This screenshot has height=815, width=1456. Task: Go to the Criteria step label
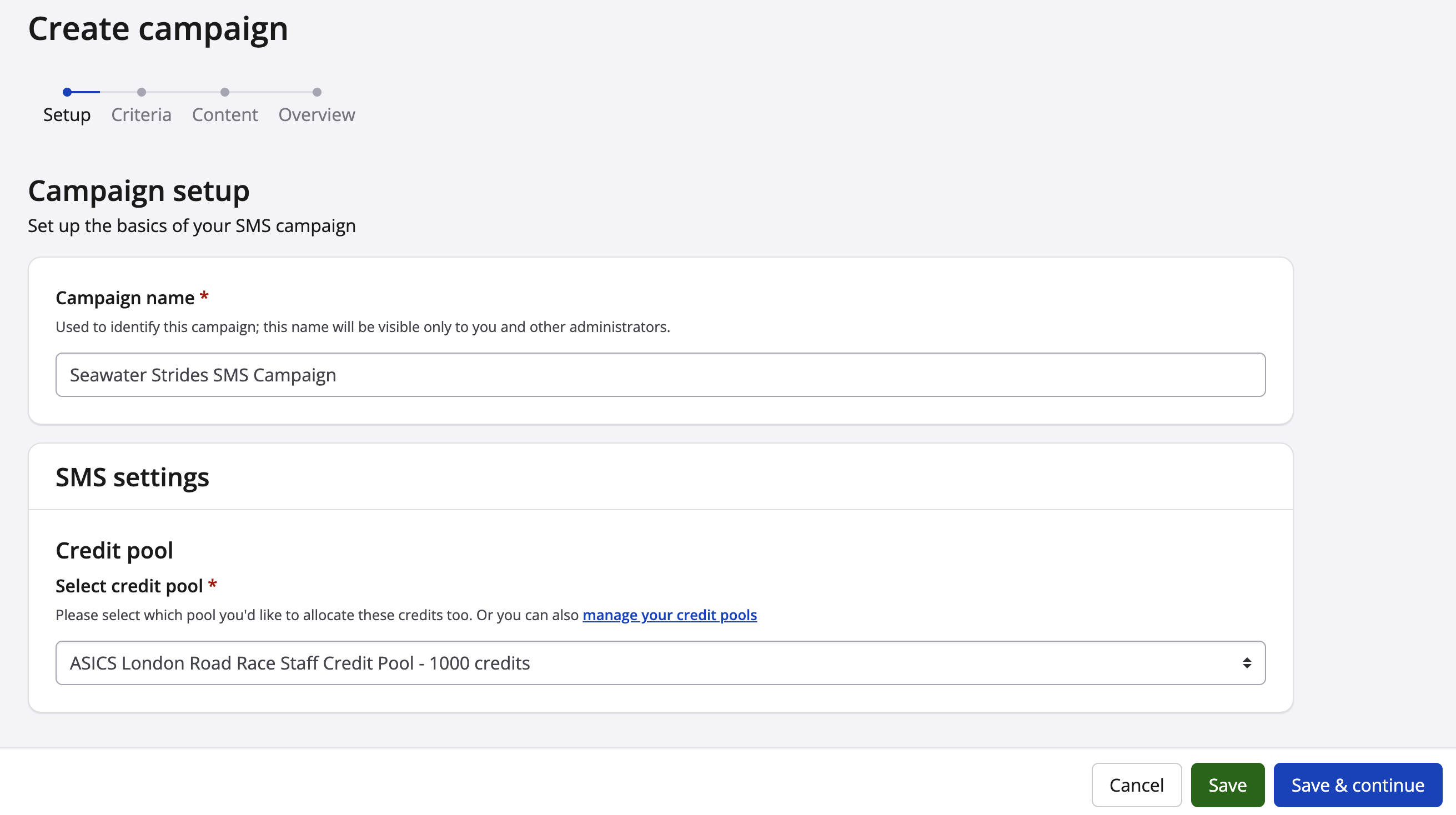pos(141,115)
